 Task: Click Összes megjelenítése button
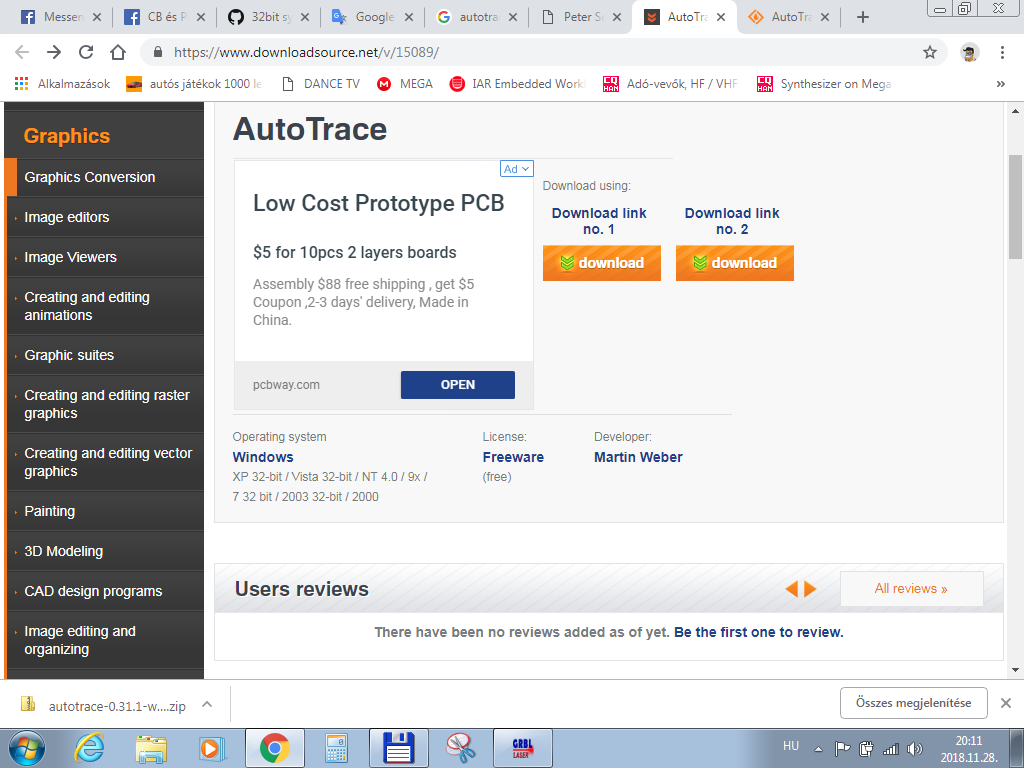(913, 703)
